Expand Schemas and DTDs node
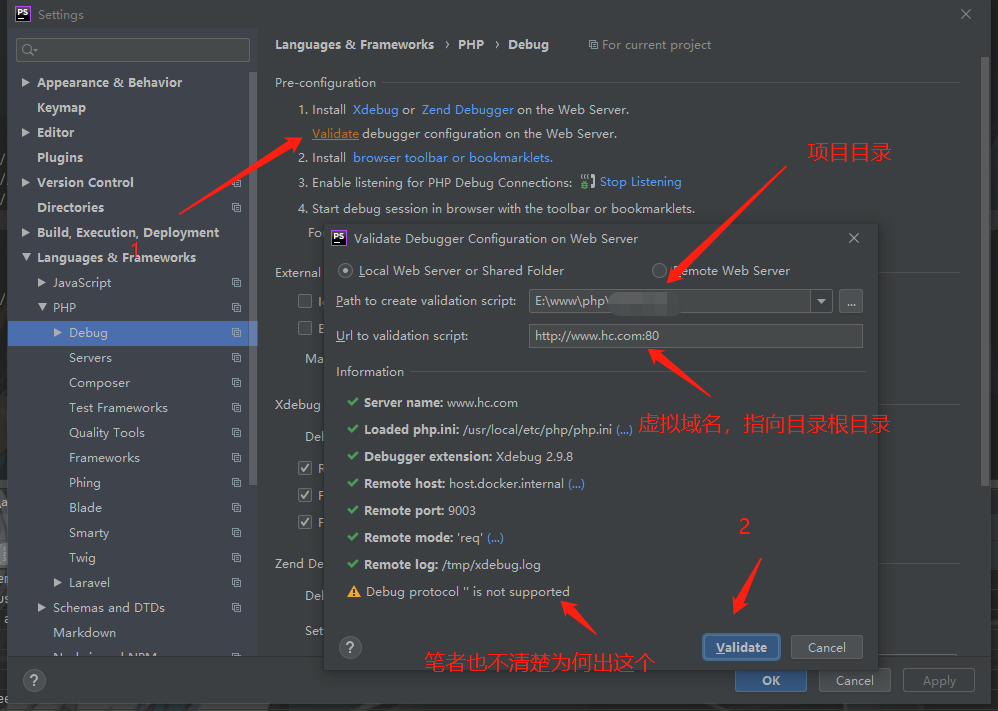This screenshot has width=998, height=711. pos(41,607)
